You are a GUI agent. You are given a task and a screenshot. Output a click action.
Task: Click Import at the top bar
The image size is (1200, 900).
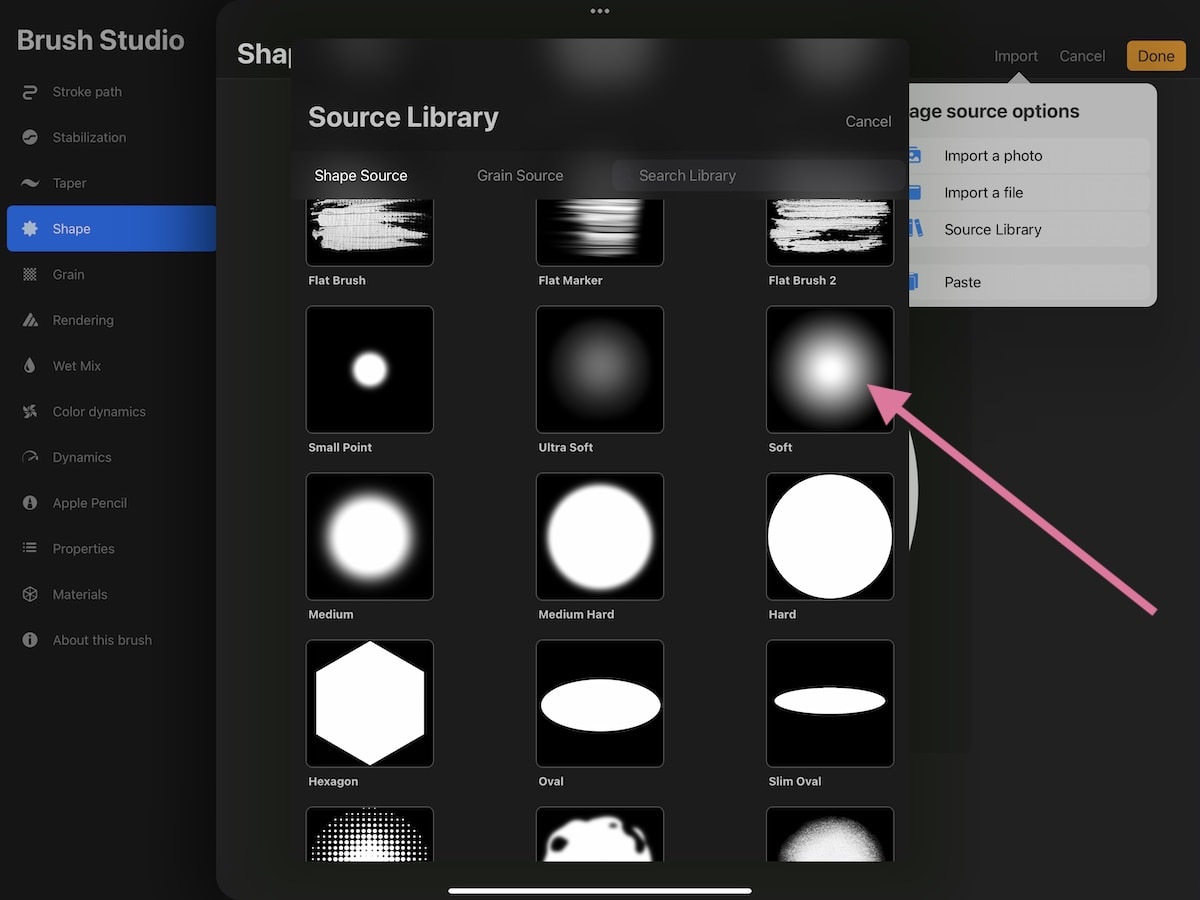click(1016, 56)
